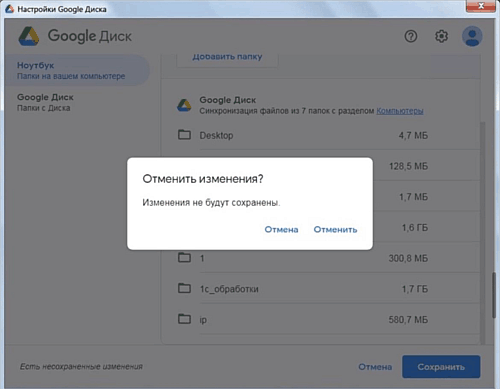Click the folder icon beside ip

184,319
